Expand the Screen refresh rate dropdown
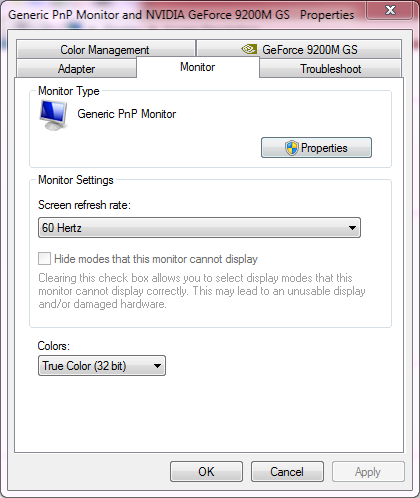Image resolution: width=420 pixels, height=498 pixels. tap(199, 228)
